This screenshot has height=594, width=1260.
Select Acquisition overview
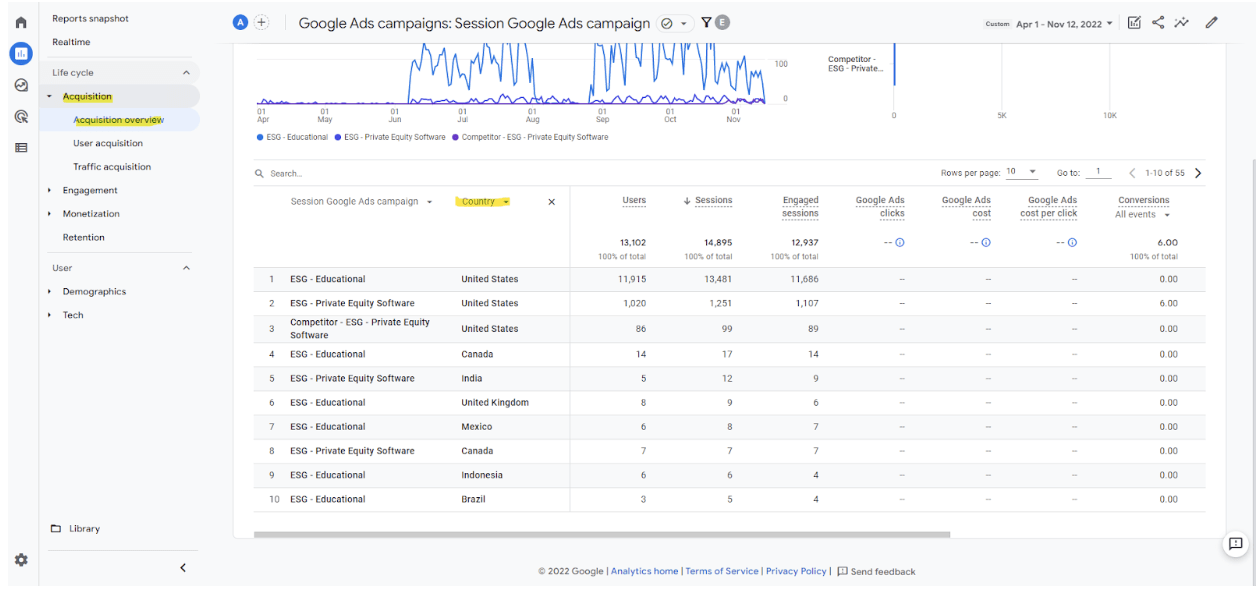[x=119, y=120]
